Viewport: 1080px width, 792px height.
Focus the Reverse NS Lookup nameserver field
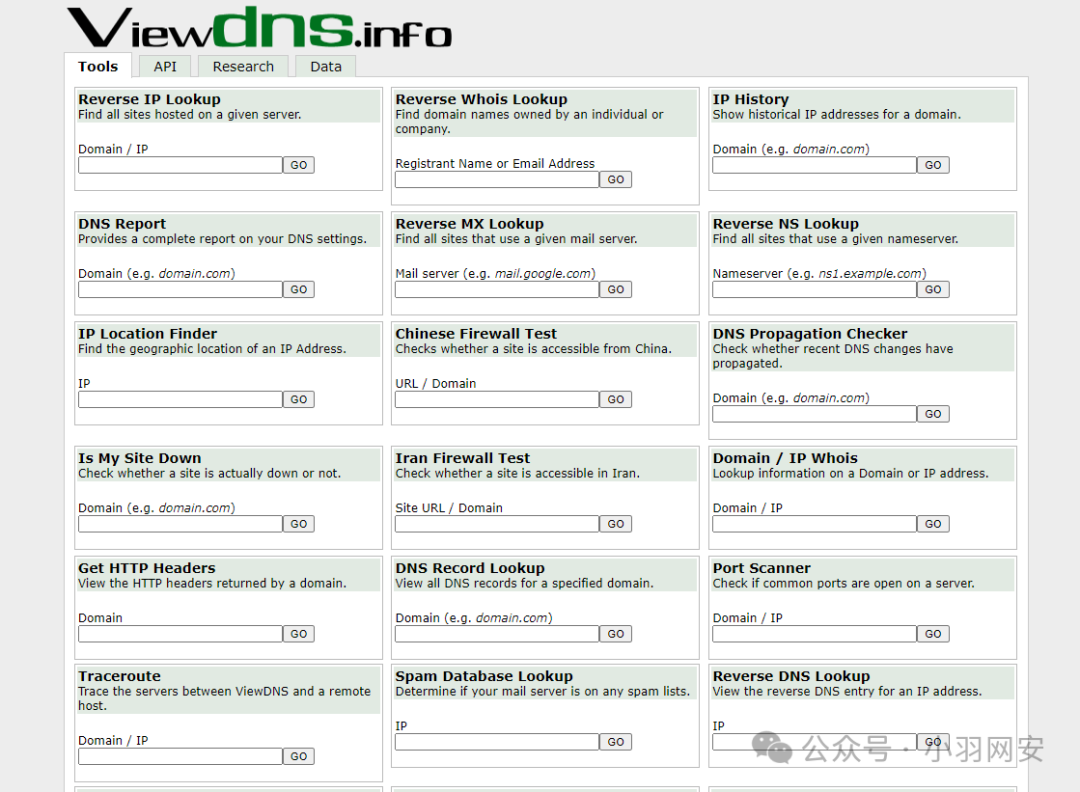pos(815,290)
